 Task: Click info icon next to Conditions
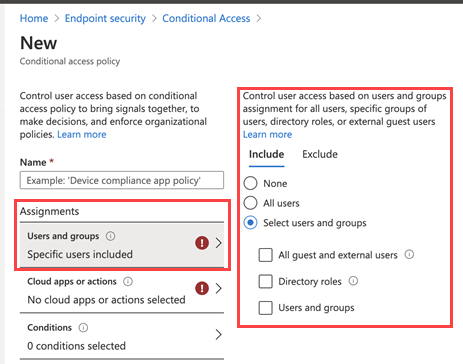(83, 328)
